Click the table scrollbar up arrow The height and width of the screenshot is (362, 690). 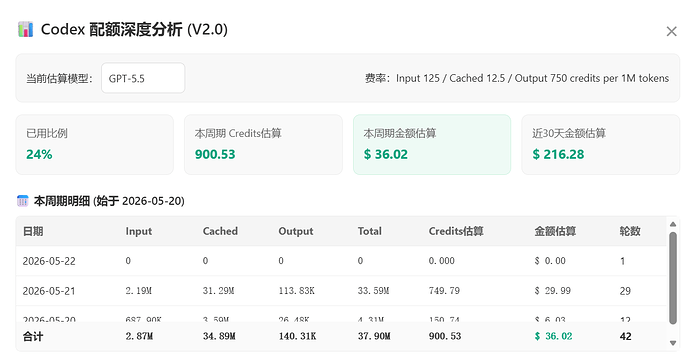click(x=673, y=224)
